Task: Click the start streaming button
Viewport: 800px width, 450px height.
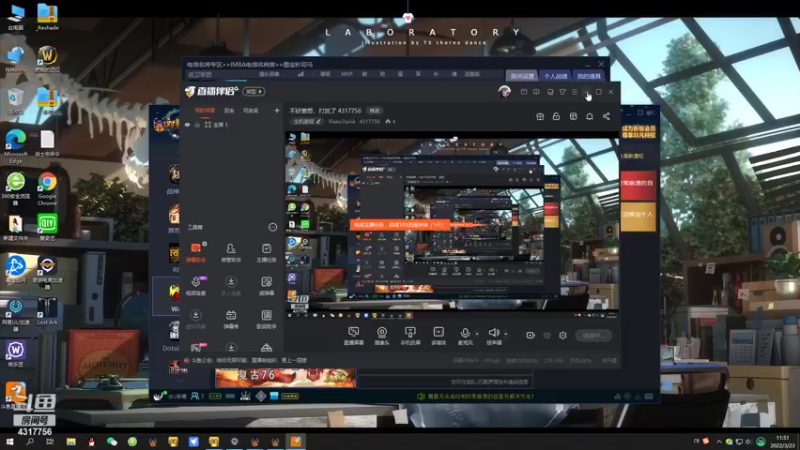Action: click(x=593, y=335)
